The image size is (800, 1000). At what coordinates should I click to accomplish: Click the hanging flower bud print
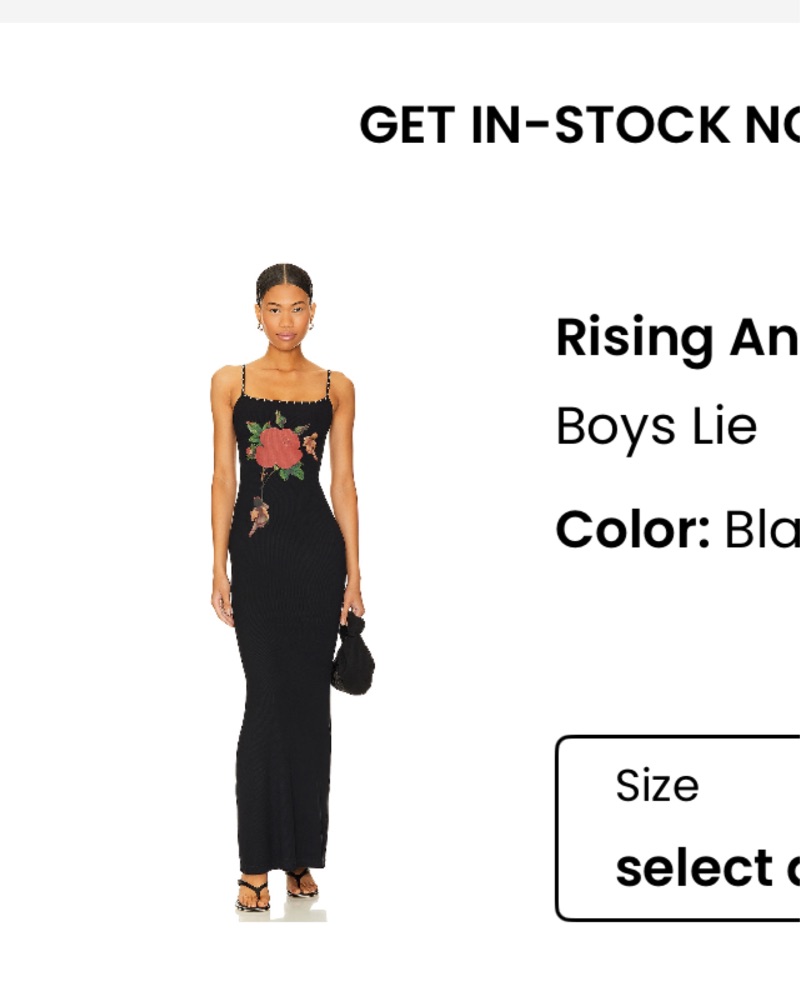(259, 515)
